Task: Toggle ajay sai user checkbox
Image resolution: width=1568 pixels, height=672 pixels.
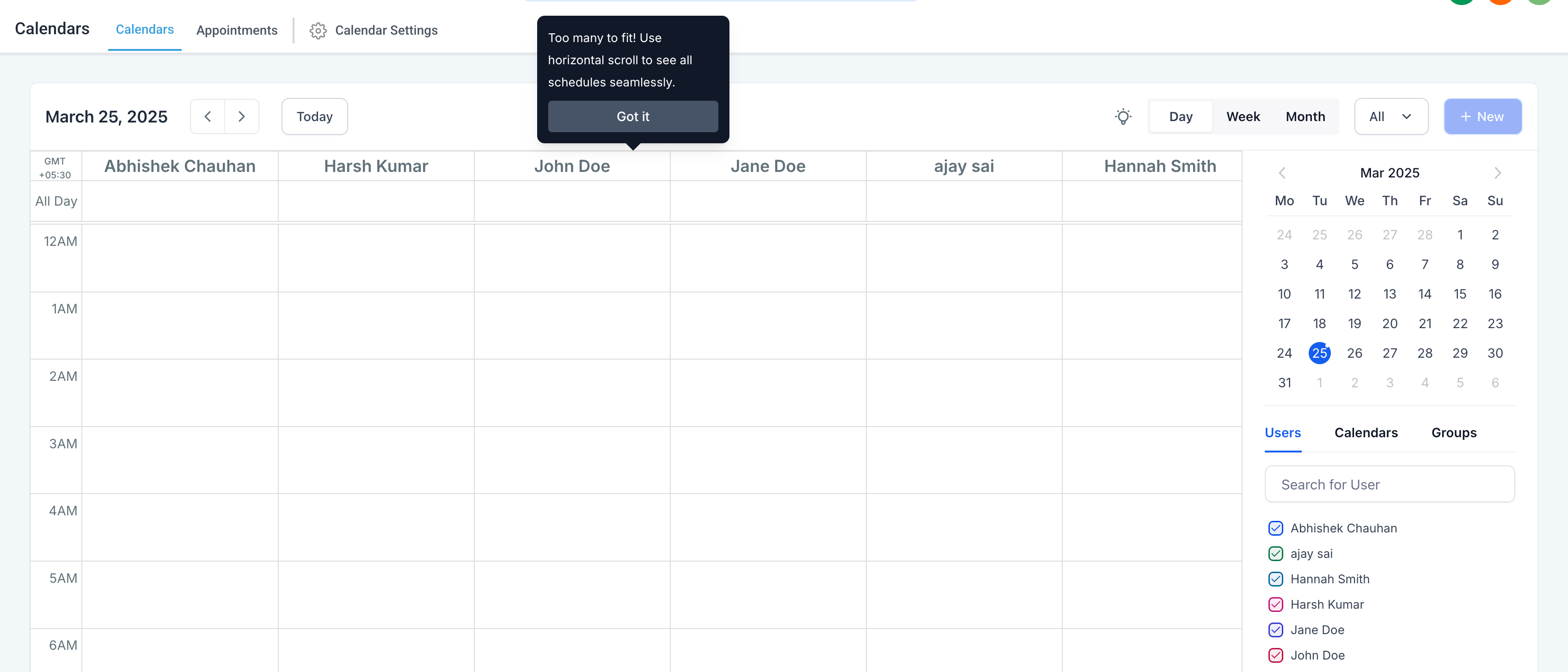Action: pos(1275,554)
